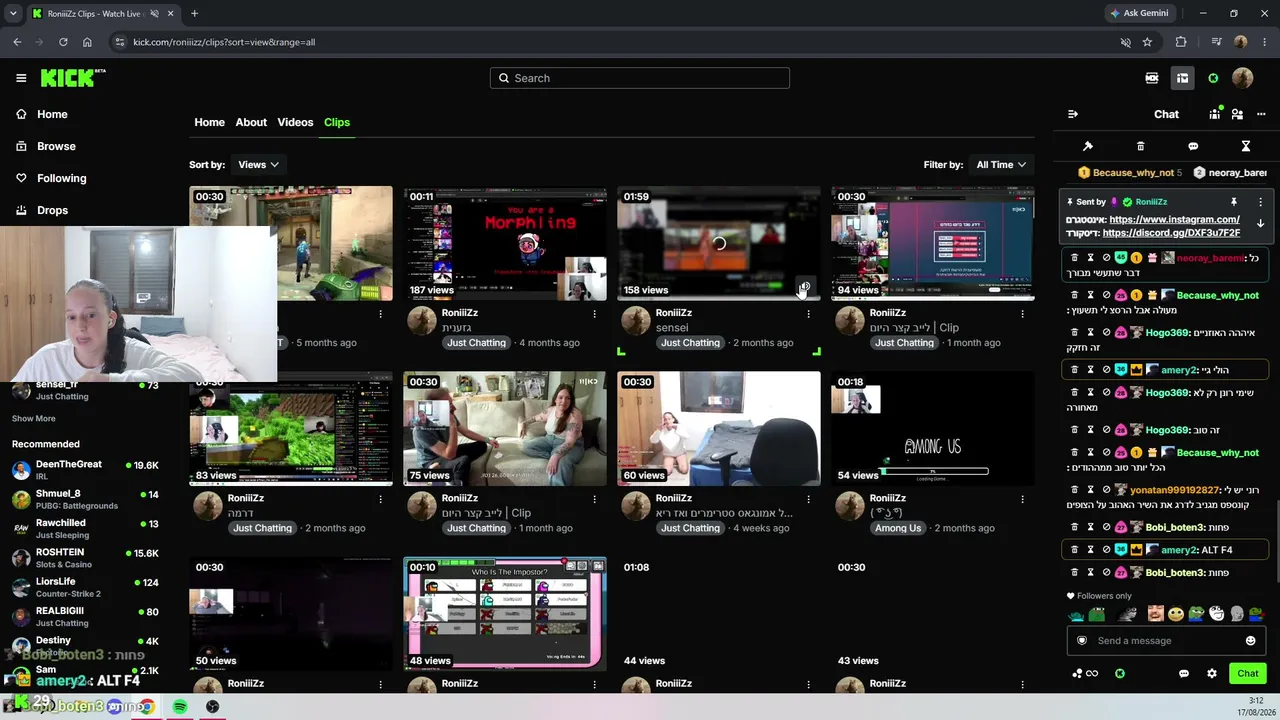This screenshot has width=1280, height=720.
Task: Open the chat more options menu
Action: point(1260,114)
